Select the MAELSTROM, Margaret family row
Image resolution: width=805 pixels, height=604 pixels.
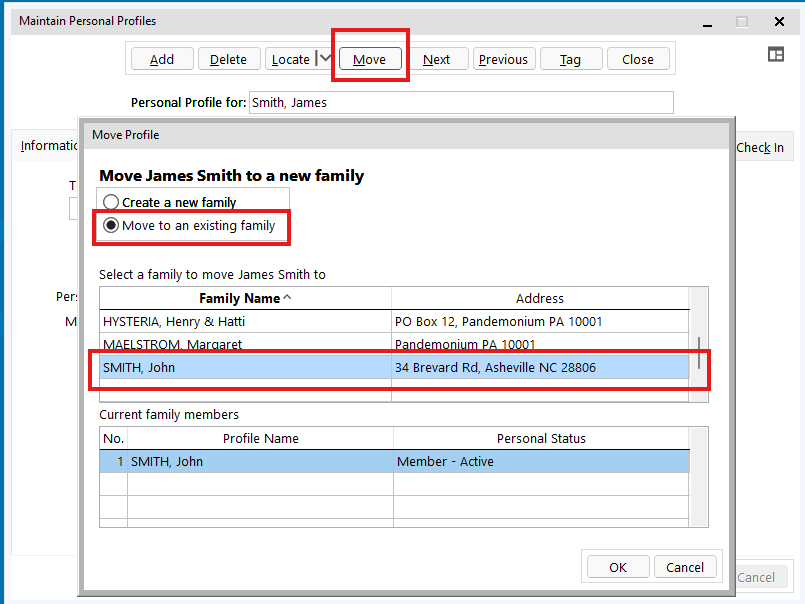pos(245,344)
